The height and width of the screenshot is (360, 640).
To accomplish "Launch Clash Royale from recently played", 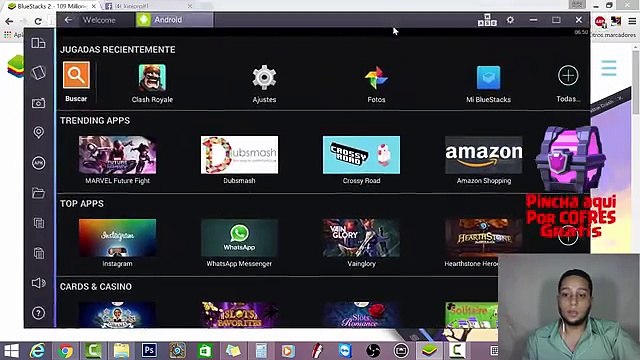I will point(152,78).
